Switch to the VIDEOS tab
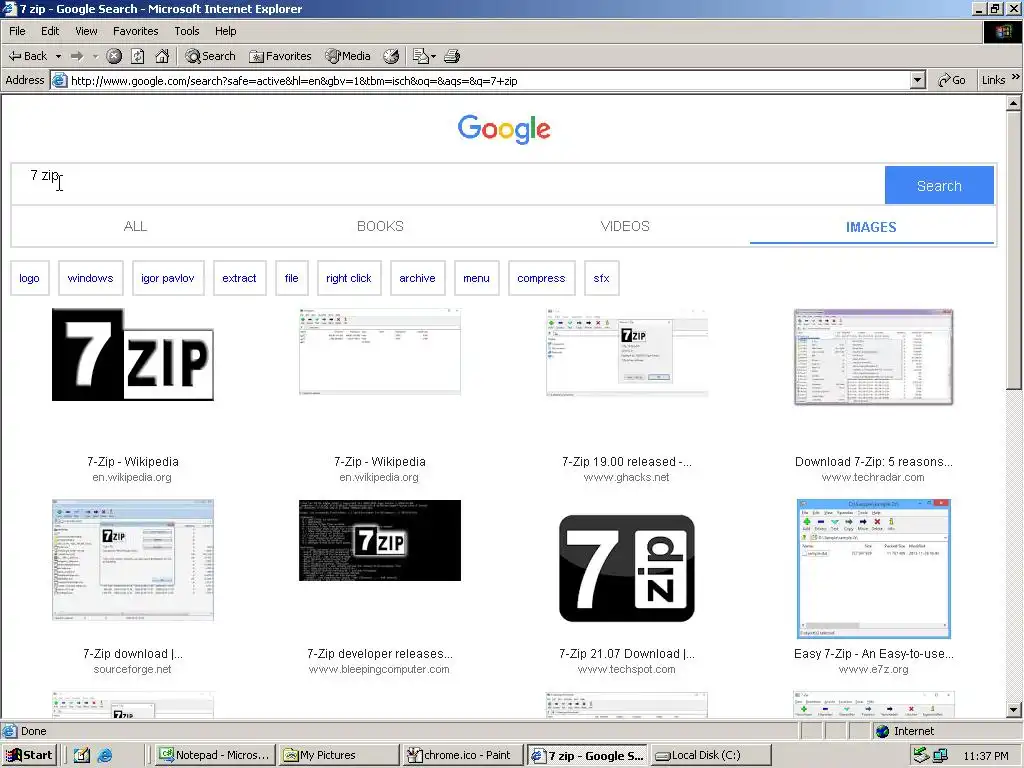This screenshot has width=1024, height=768. click(625, 227)
